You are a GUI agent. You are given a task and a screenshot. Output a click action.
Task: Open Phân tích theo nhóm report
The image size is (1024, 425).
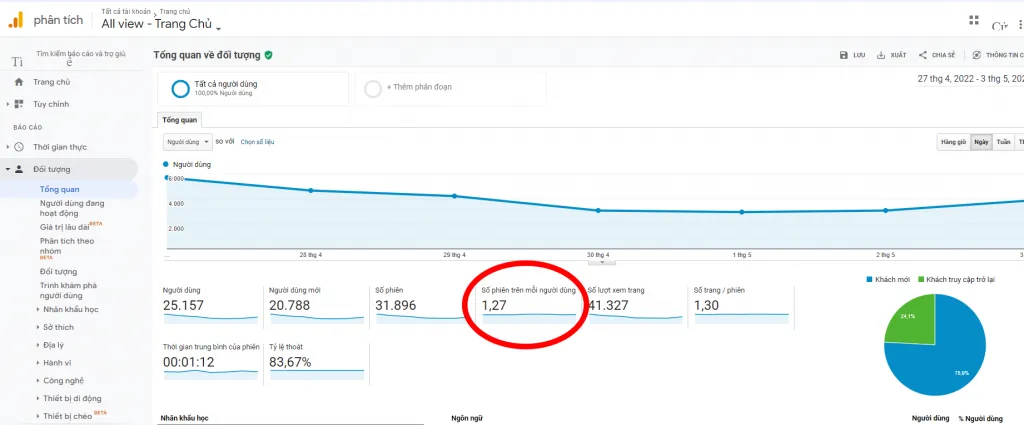pyautogui.click(x=67, y=246)
